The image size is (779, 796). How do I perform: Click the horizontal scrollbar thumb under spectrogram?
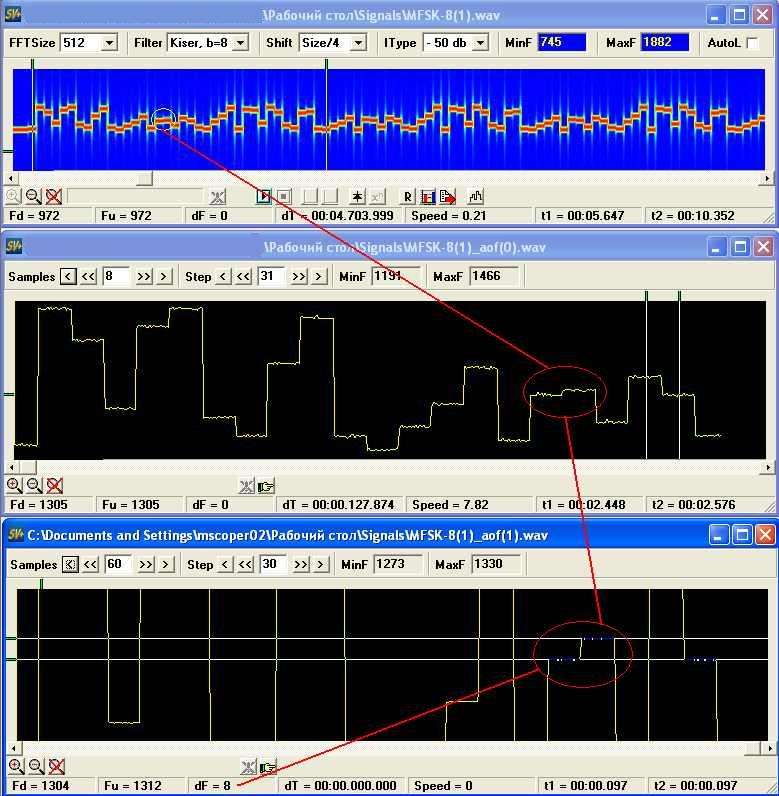pos(145,178)
